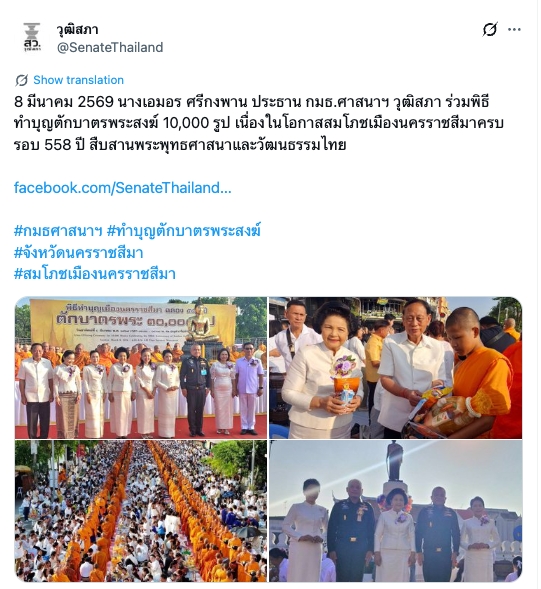
Task: Open hashtag #จังหวัดนครราชสีมา
Action: tap(79, 252)
